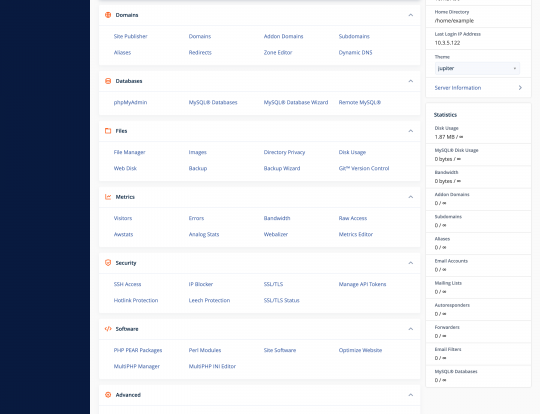The height and width of the screenshot is (414, 540).
Task: Open Server Information link
Action: (458, 88)
